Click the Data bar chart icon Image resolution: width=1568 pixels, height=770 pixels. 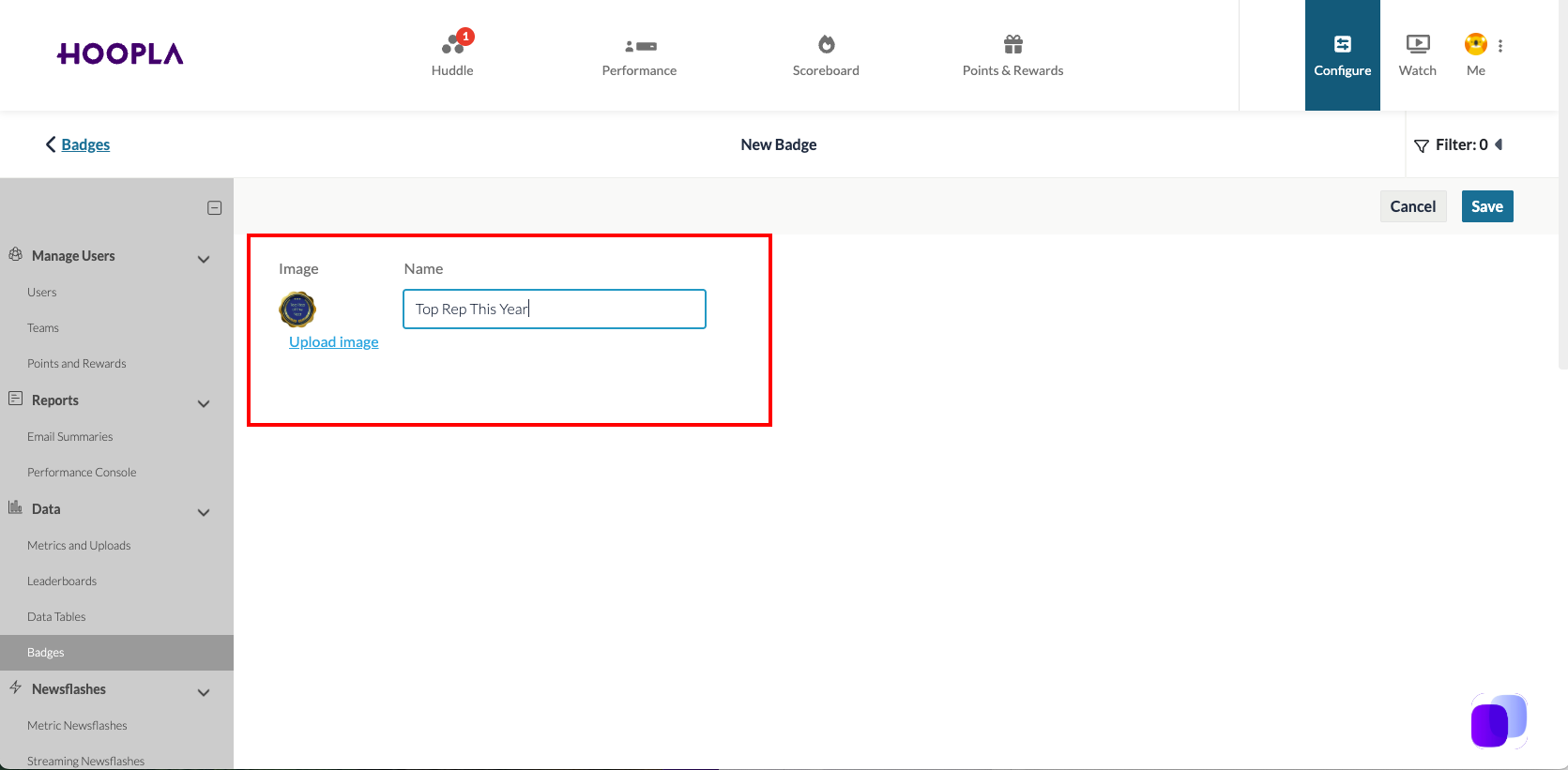[x=16, y=507]
